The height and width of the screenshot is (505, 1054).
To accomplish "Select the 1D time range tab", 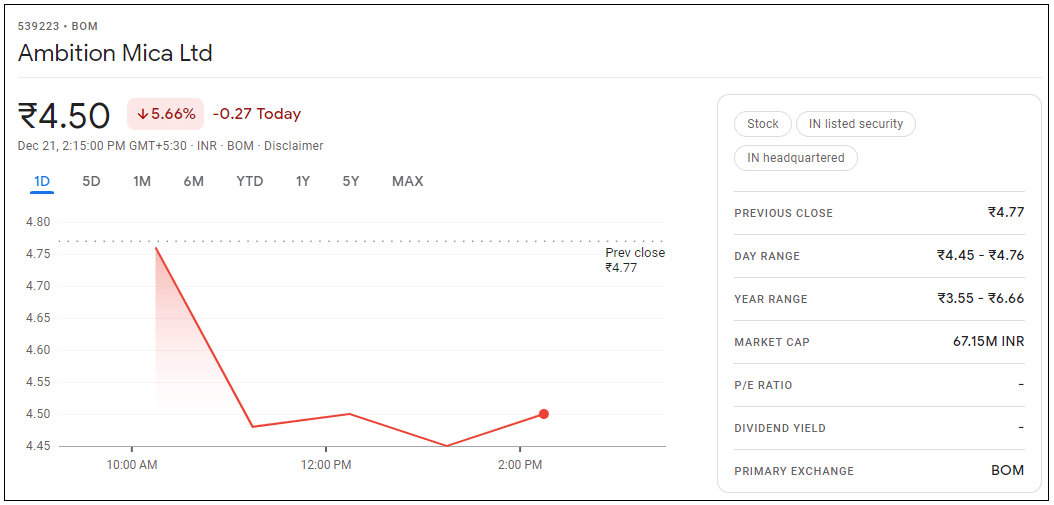I will 42,182.
